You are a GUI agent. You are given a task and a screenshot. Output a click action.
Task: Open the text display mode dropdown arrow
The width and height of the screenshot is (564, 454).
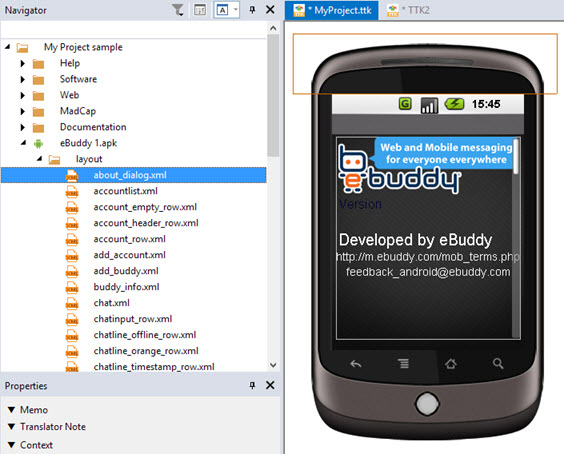coord(236,10)
